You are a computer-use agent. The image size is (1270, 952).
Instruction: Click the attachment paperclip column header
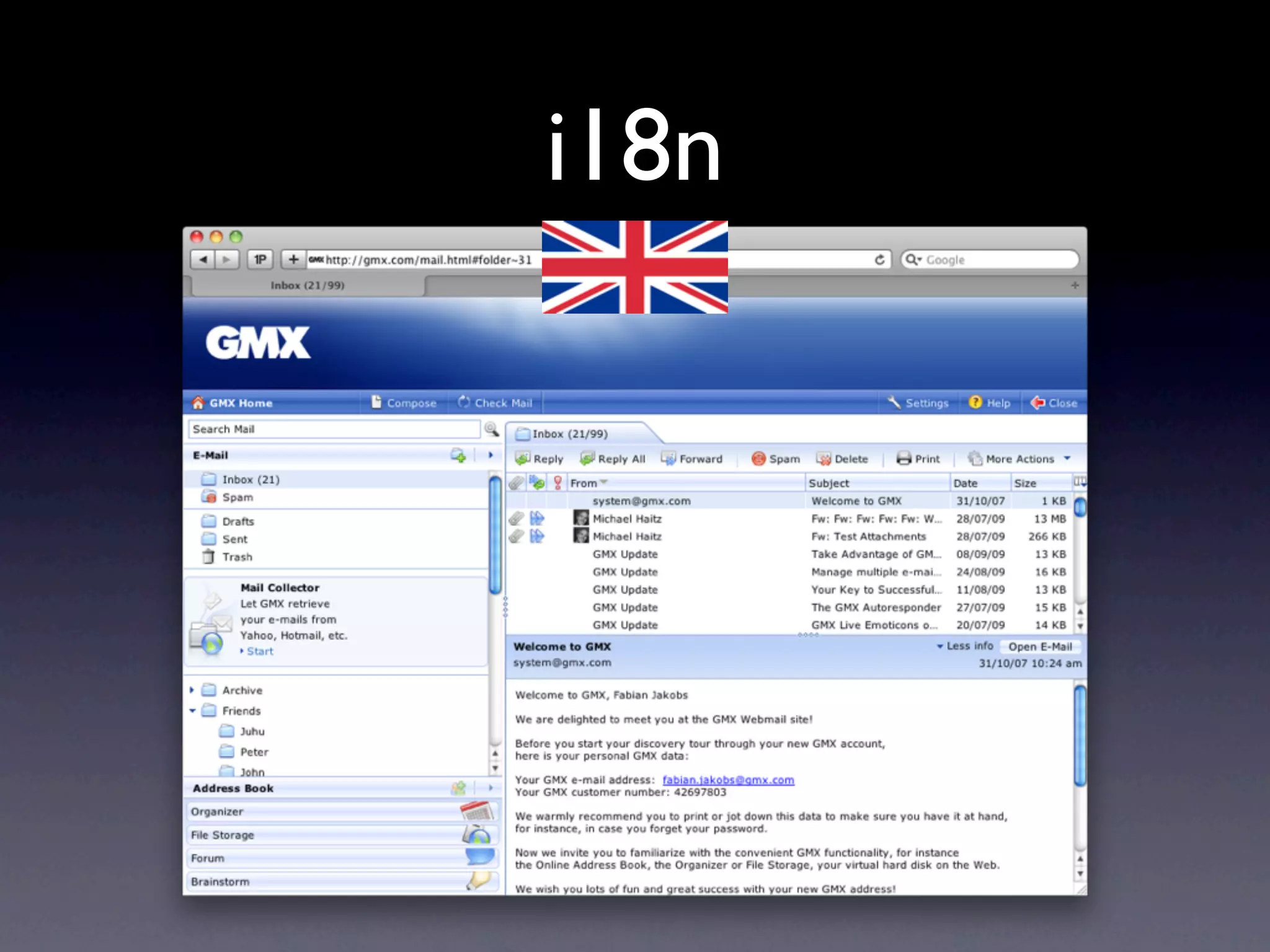pos(516,483)
